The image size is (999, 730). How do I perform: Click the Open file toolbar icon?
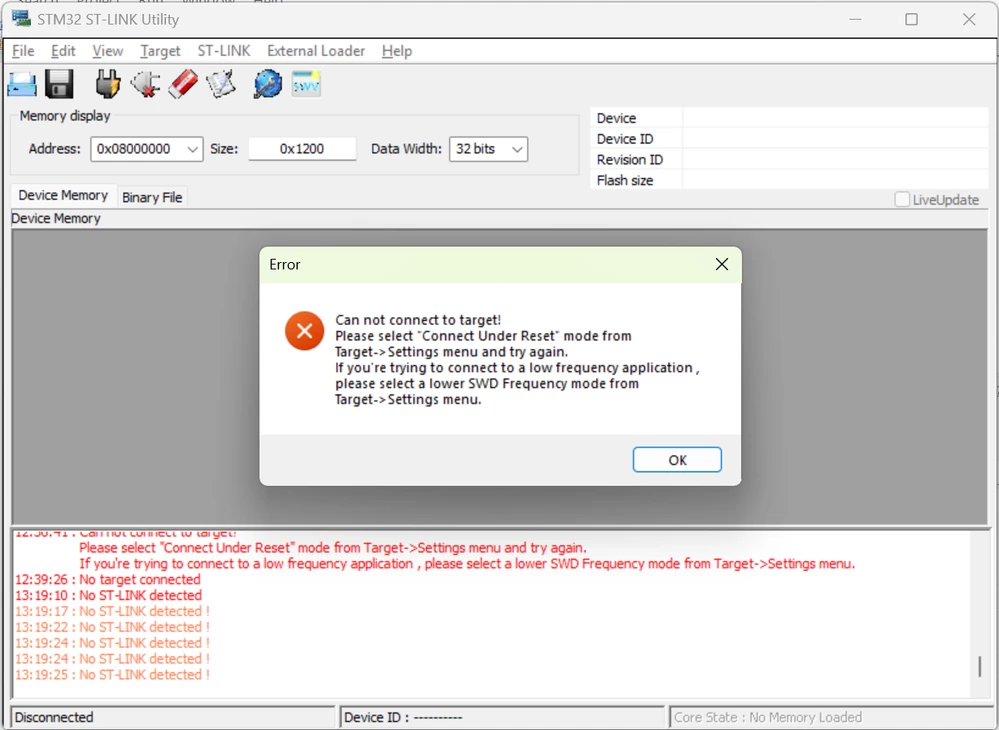22,84
